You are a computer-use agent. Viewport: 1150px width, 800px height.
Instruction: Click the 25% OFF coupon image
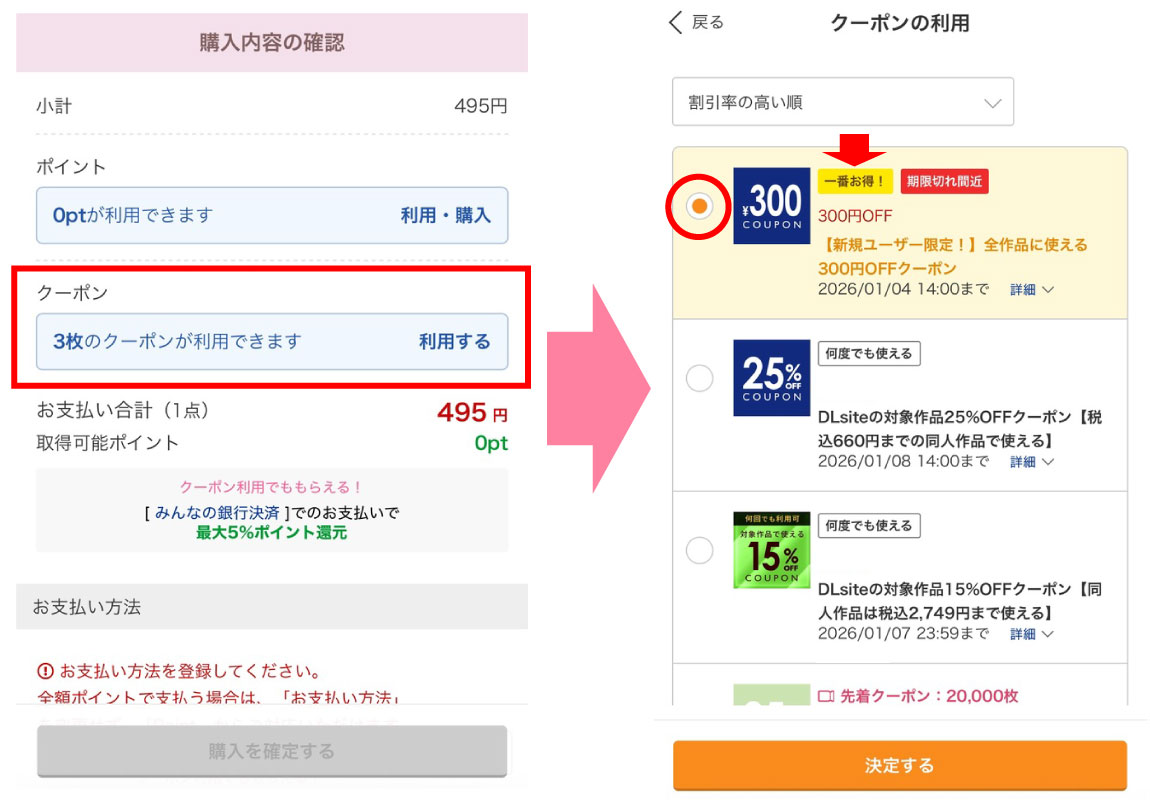(771, 378)
